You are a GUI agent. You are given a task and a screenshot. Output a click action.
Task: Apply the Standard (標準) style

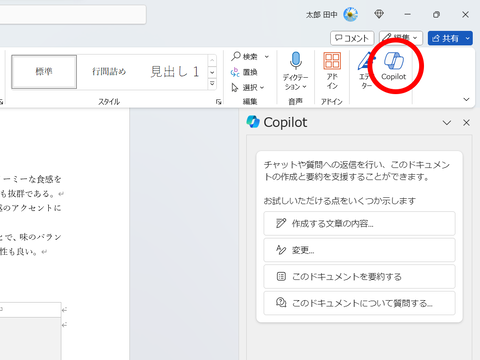44,72
